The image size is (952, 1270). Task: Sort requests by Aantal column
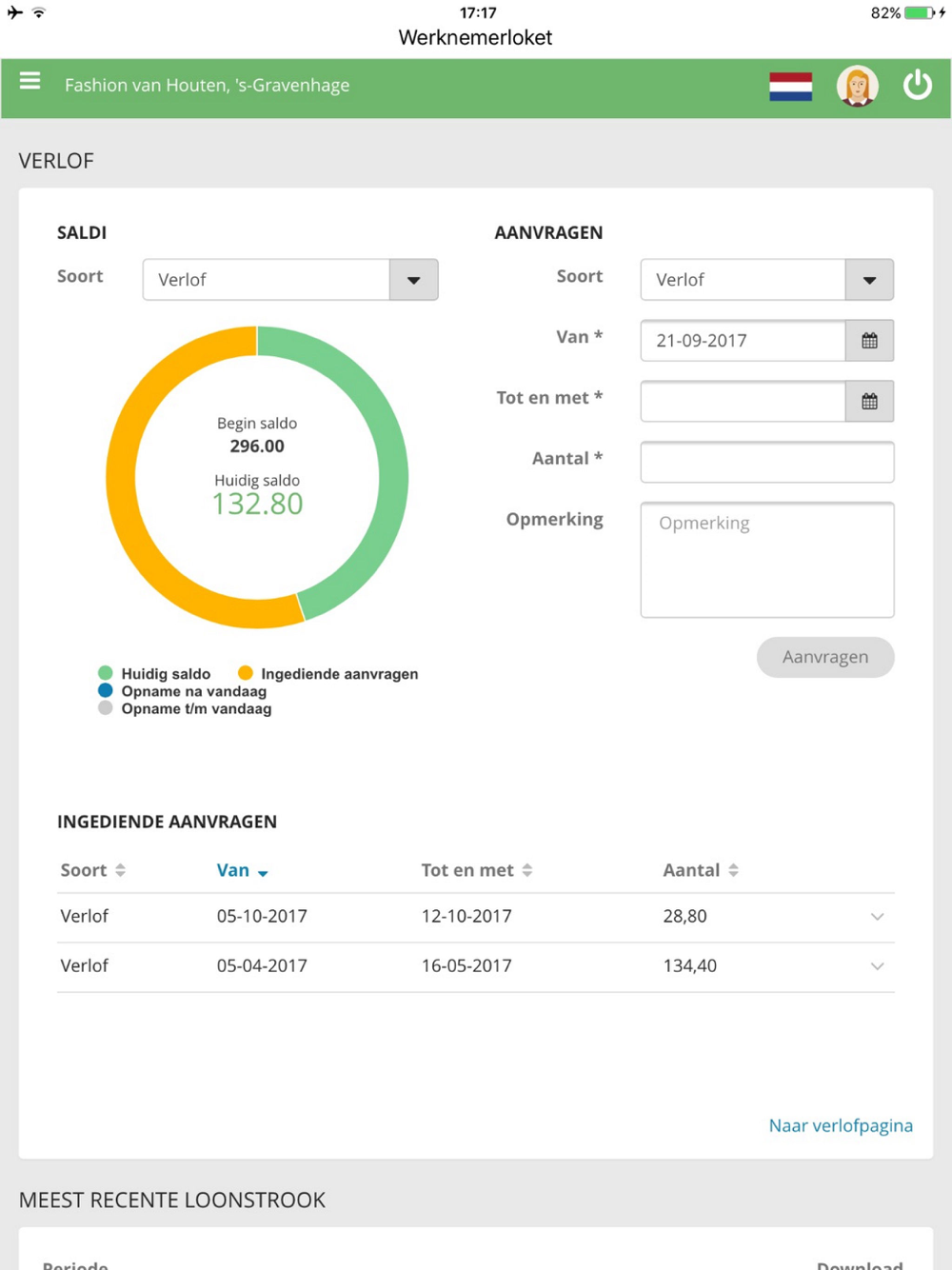pos(701,870)
